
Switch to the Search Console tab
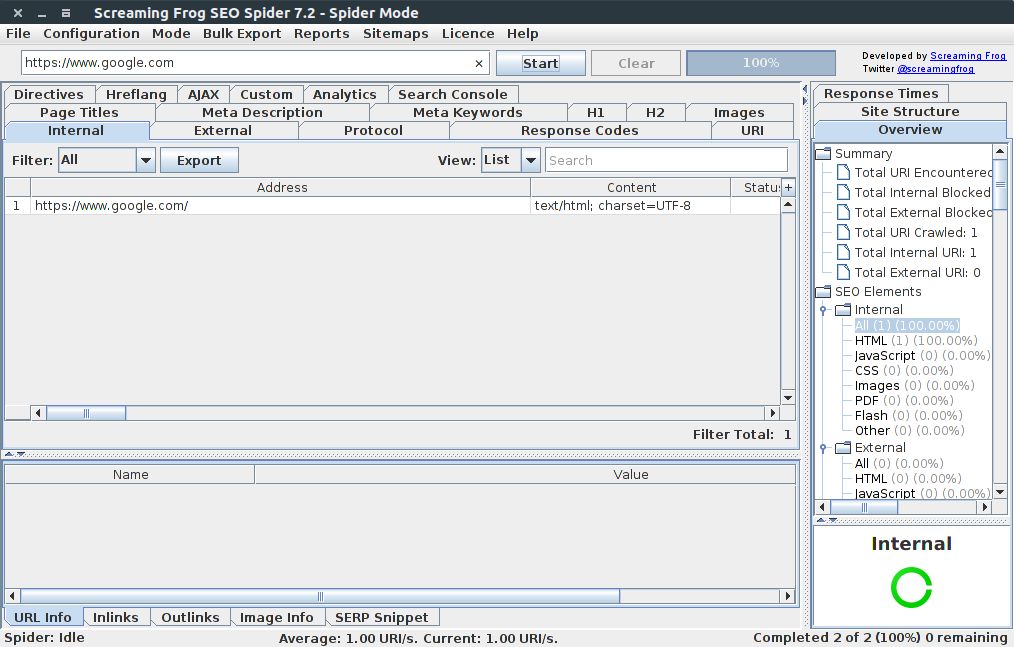click(453, 94)
